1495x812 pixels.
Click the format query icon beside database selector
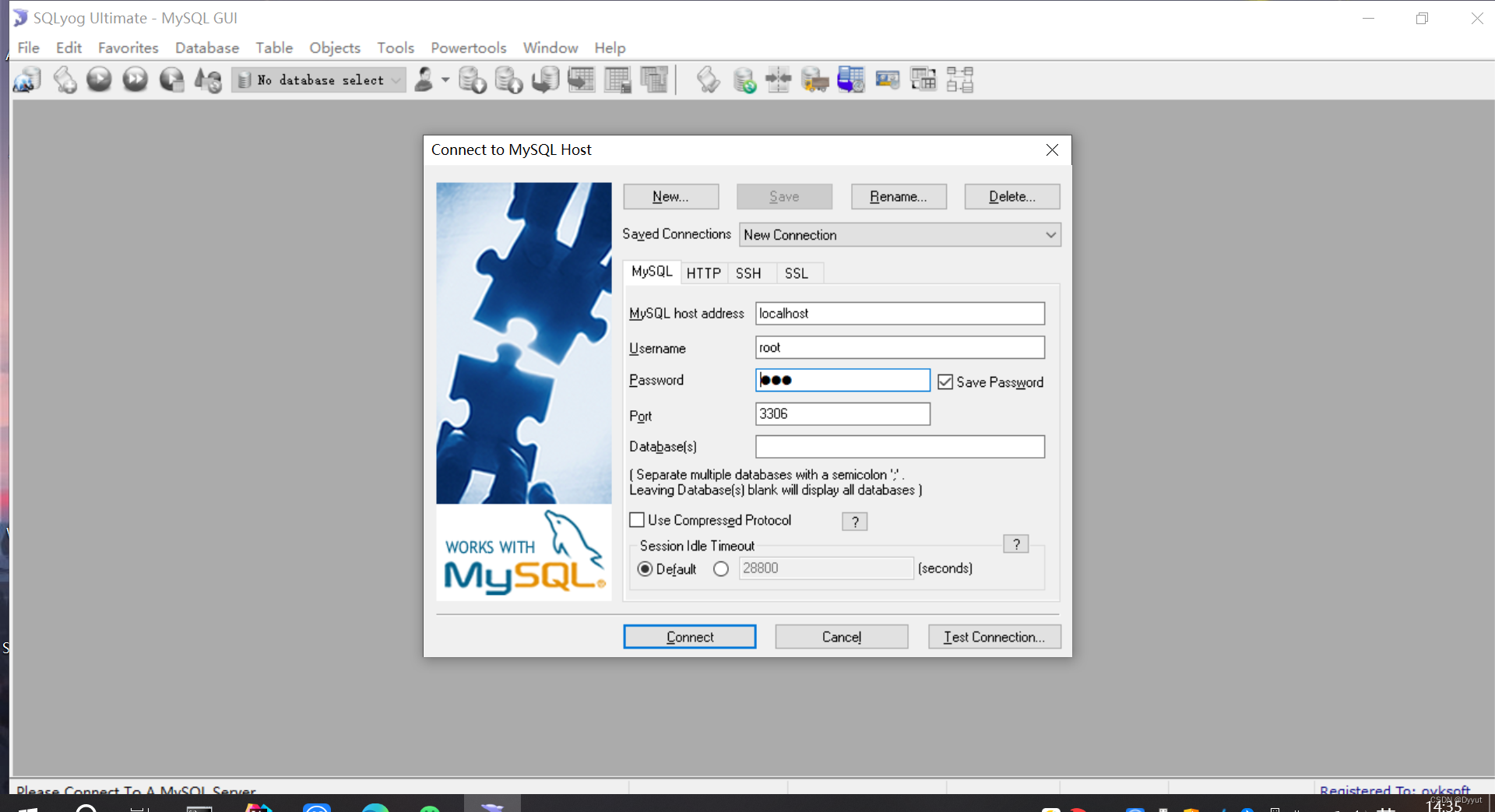pos(208,79)
